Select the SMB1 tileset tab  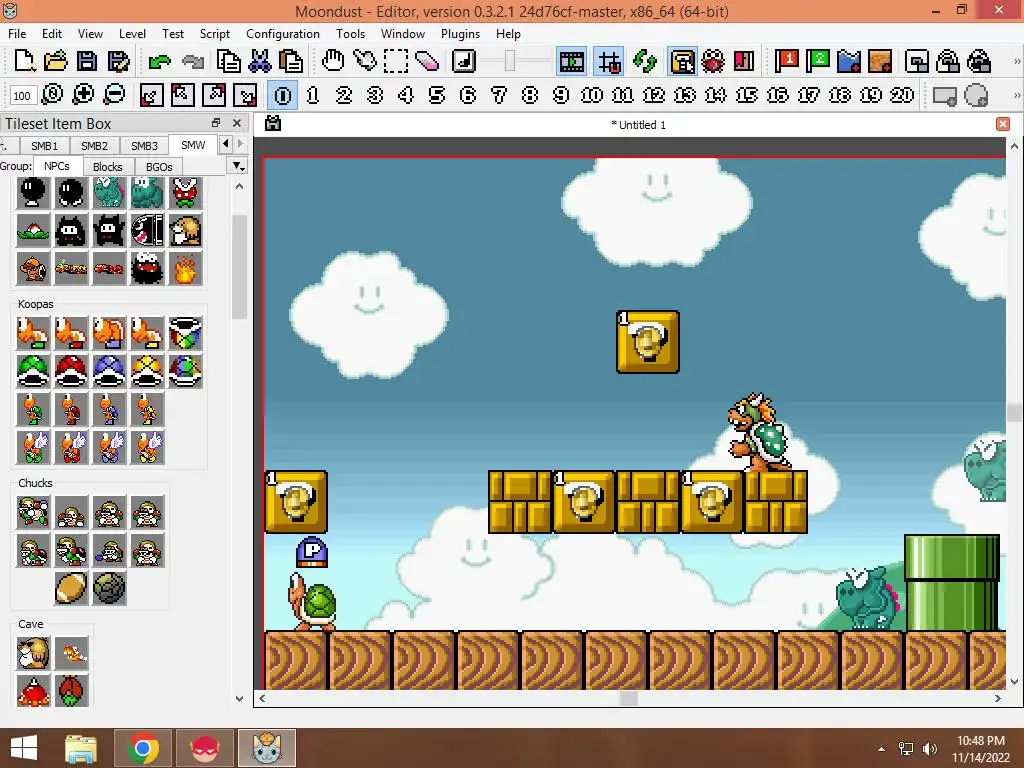click(x=44, y=146)
